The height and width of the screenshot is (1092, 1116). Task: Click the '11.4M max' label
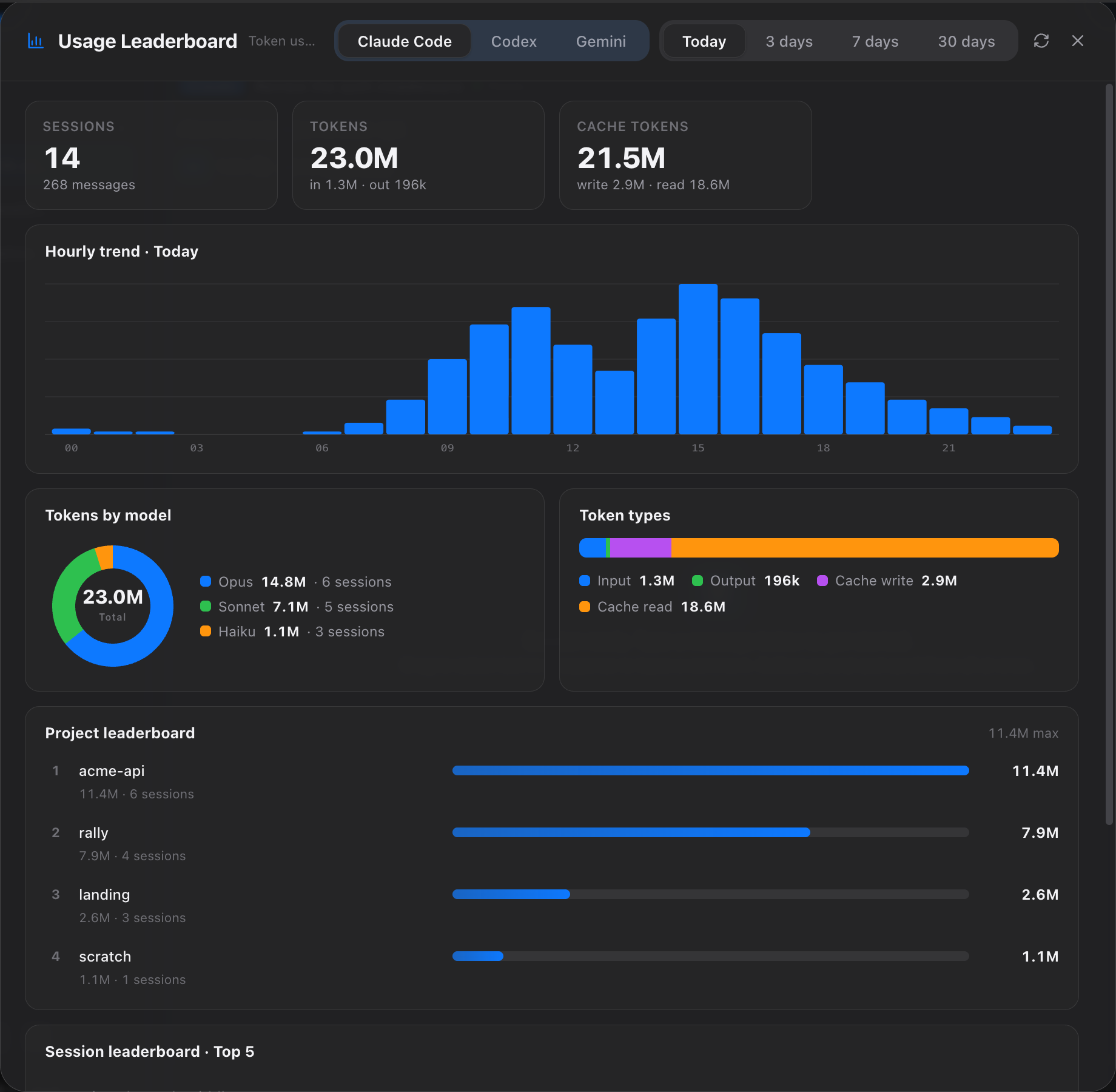(x=1023, y=733)
